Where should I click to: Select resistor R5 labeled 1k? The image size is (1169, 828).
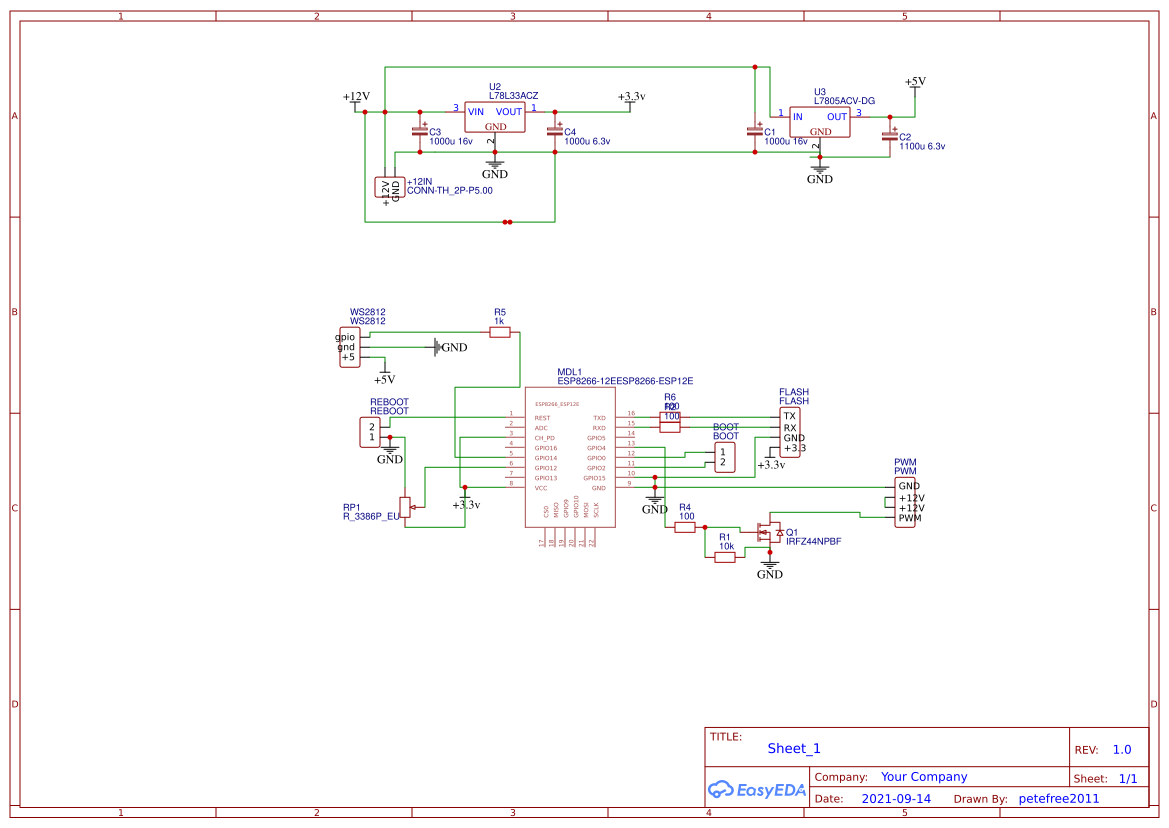[x=500, y=331]
